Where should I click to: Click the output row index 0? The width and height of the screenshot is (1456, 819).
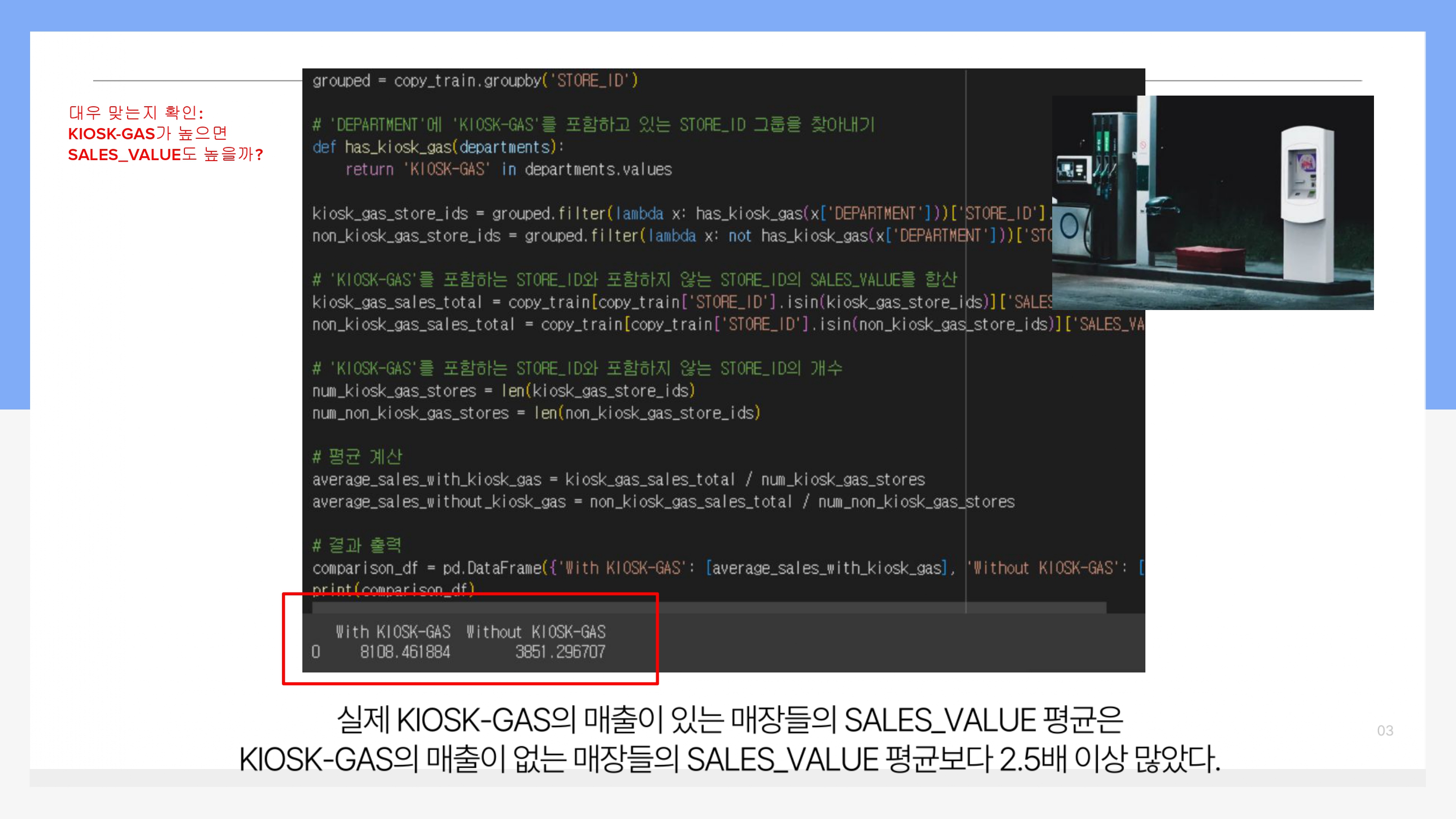[x=316, y=652]
